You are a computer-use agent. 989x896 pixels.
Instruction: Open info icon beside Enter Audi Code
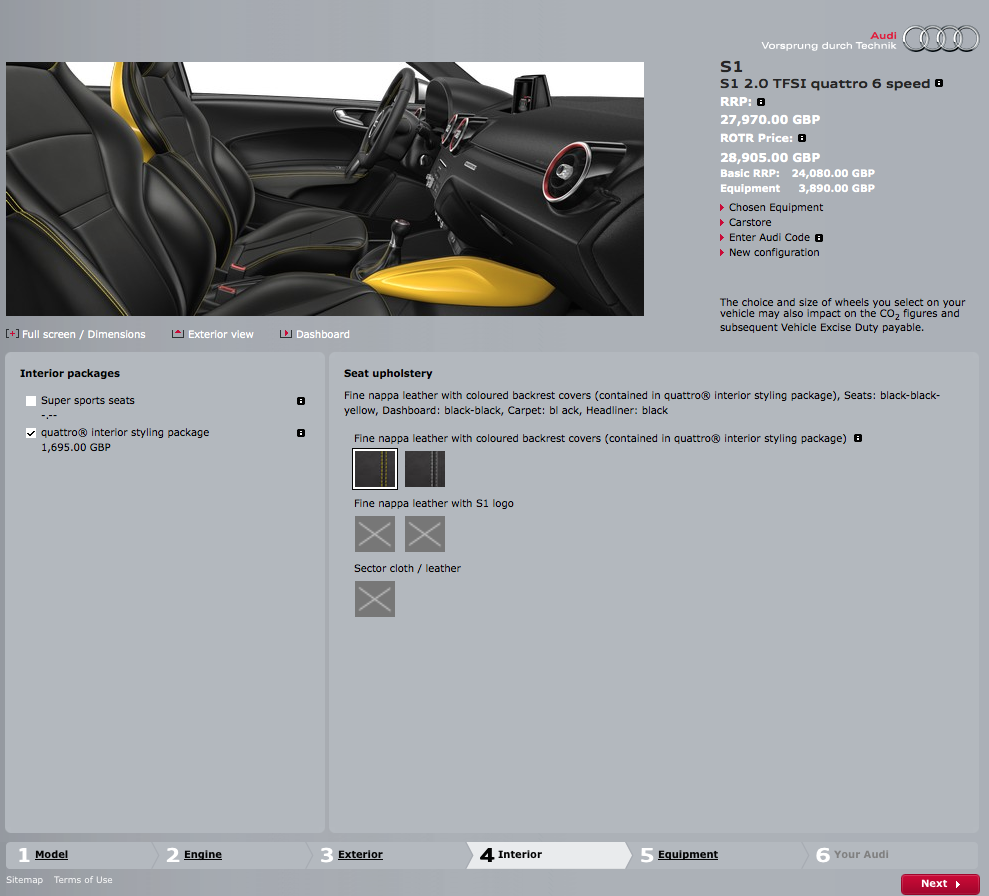(x=819, y=238)
